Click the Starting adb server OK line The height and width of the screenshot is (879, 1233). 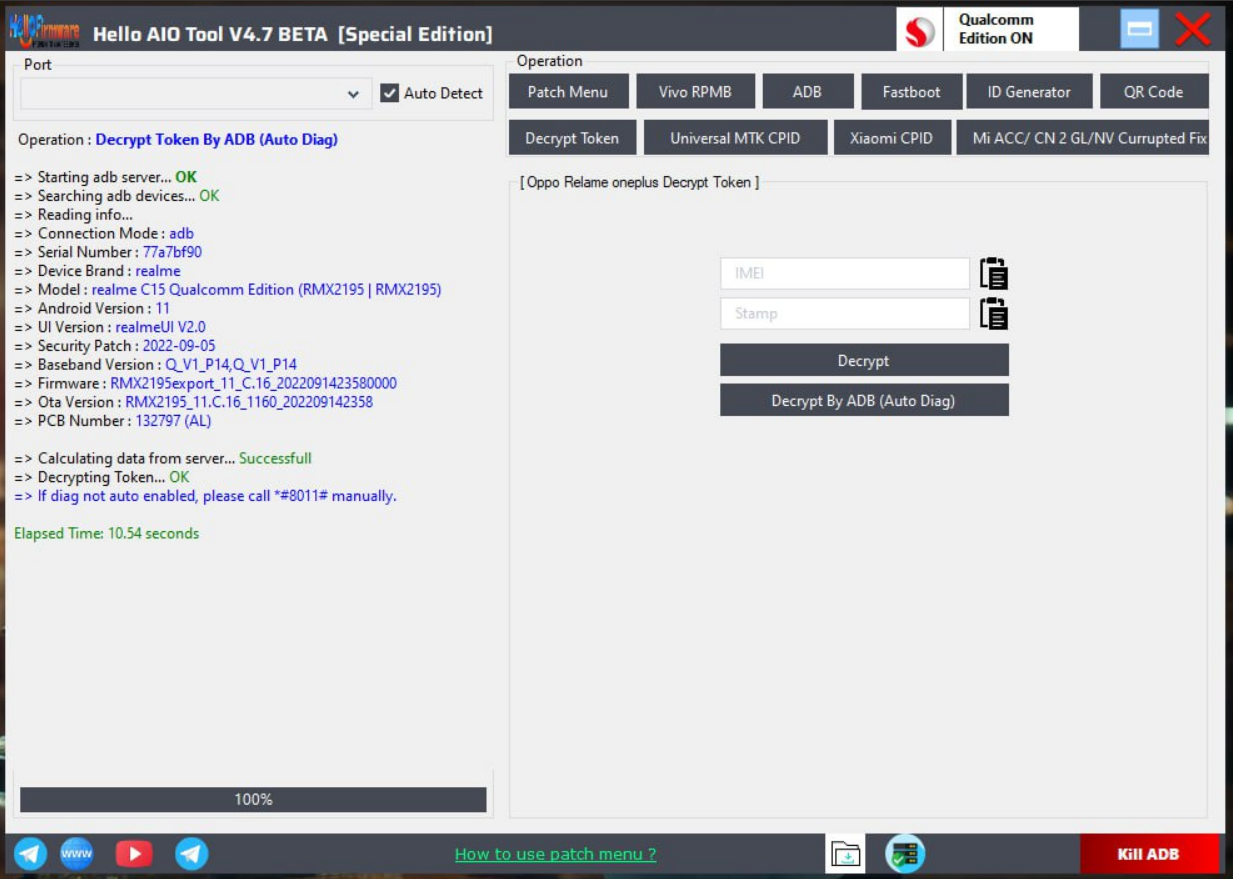point(105,177)
